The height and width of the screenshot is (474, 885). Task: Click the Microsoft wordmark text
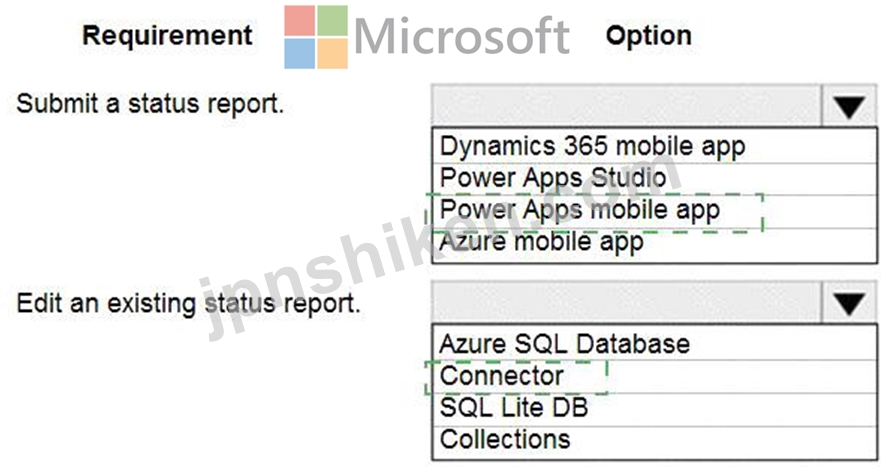click(462, 36)
